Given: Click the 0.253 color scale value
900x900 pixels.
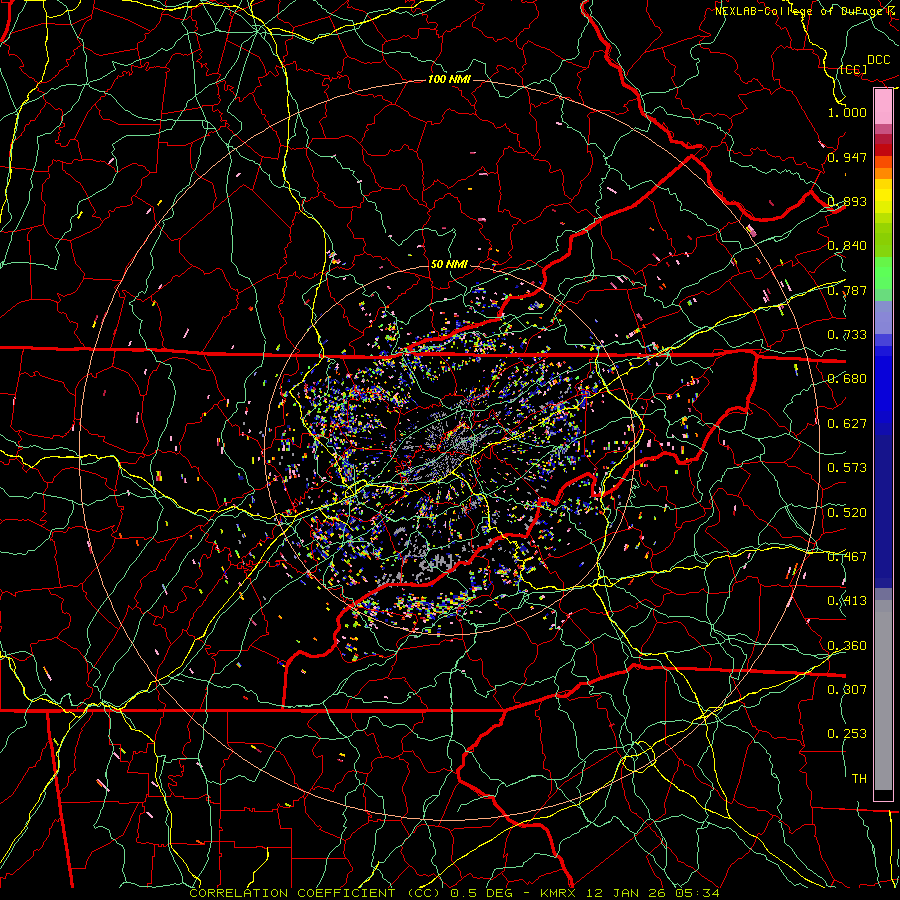Looking at the screenshot, I should 847,734.
